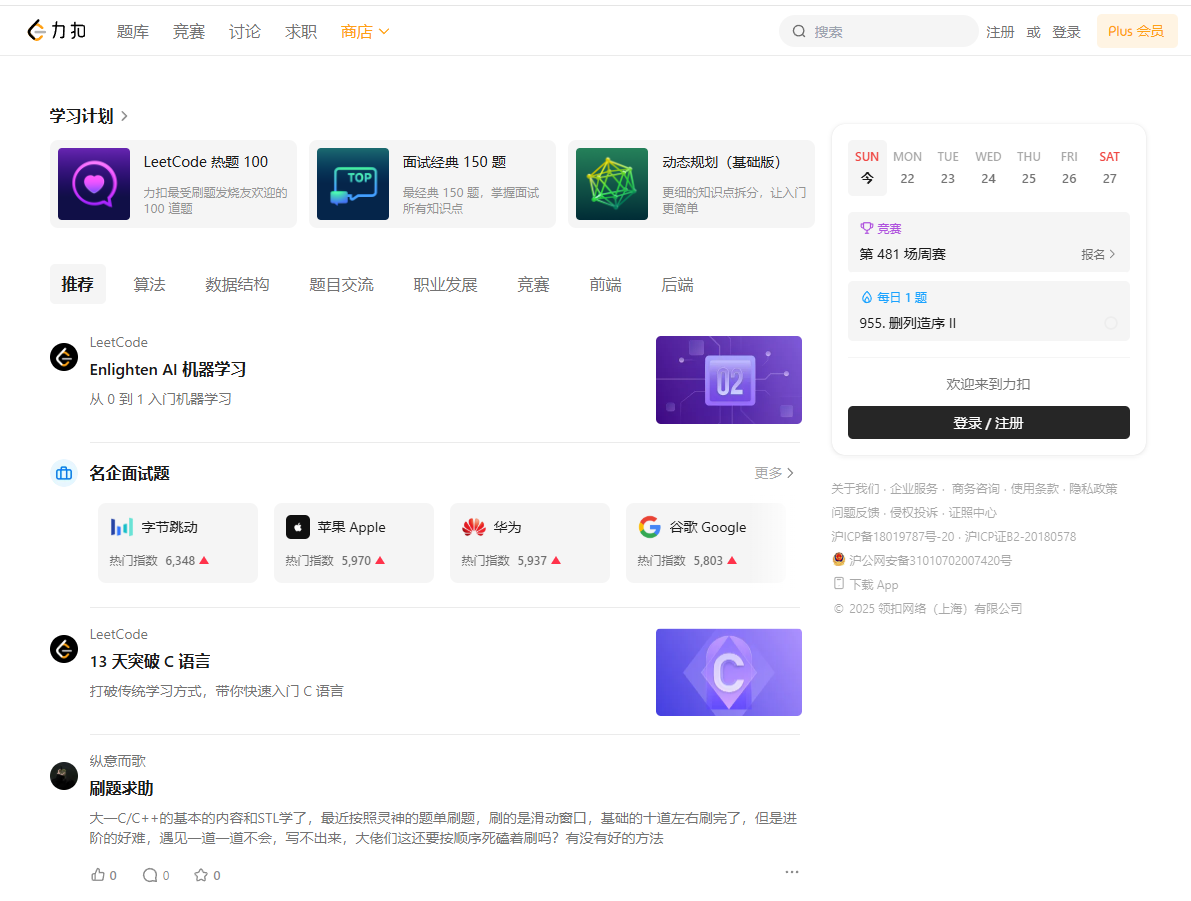Open the 求职 nav item
The image size is (1191, 901).
[301, 31]
